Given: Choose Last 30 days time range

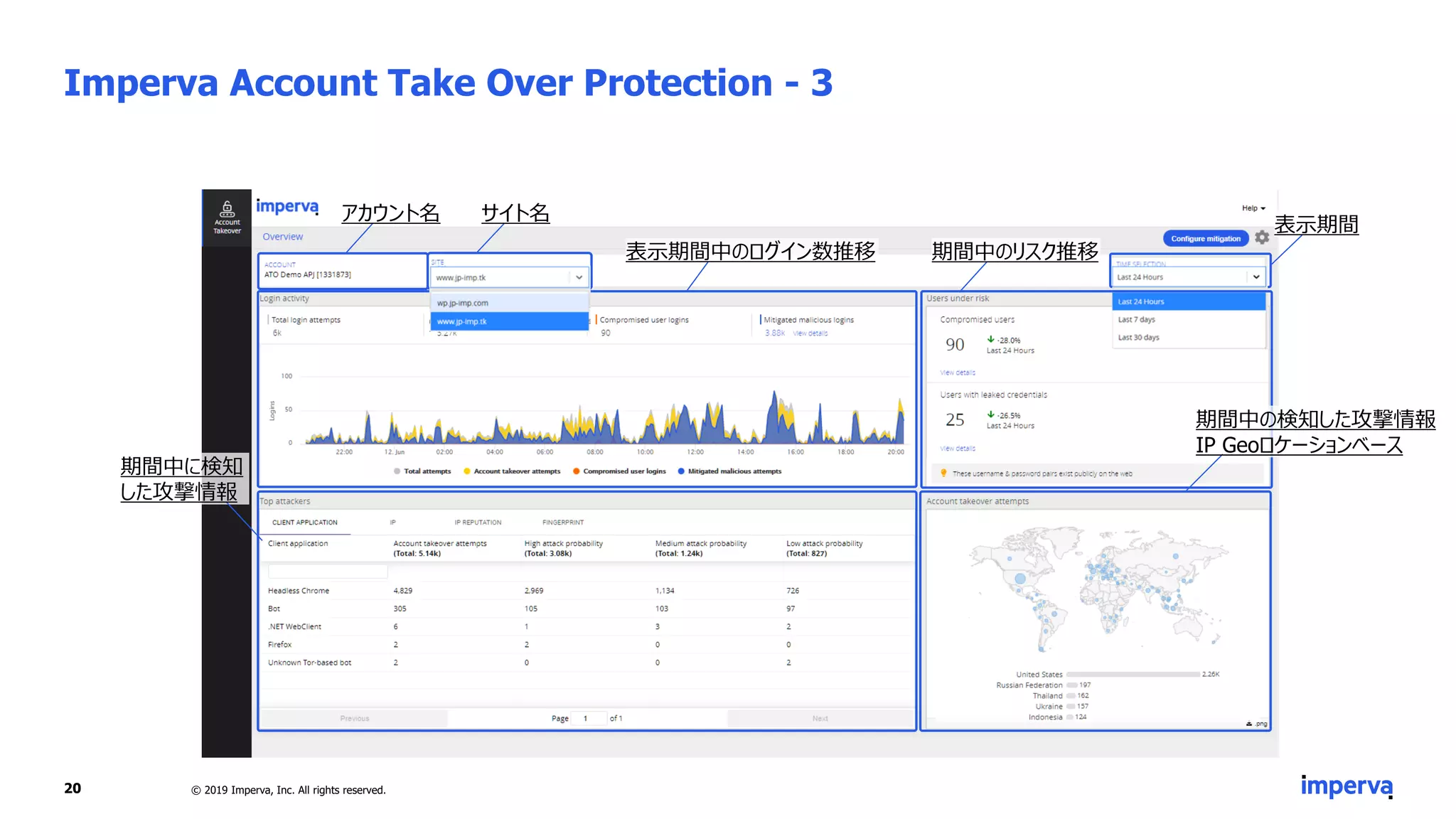Looking at the screenshot, I should 1189,337.
